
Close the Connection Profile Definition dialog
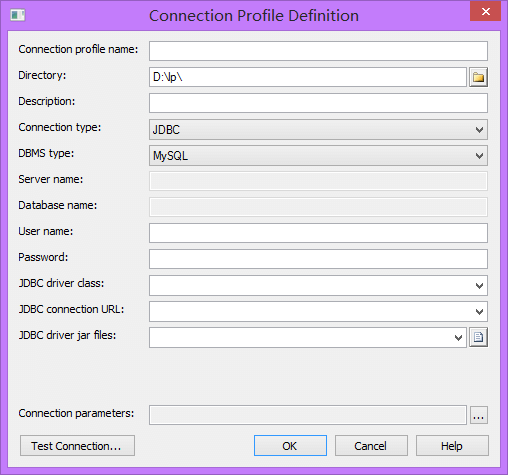click(x=485, y=11)
